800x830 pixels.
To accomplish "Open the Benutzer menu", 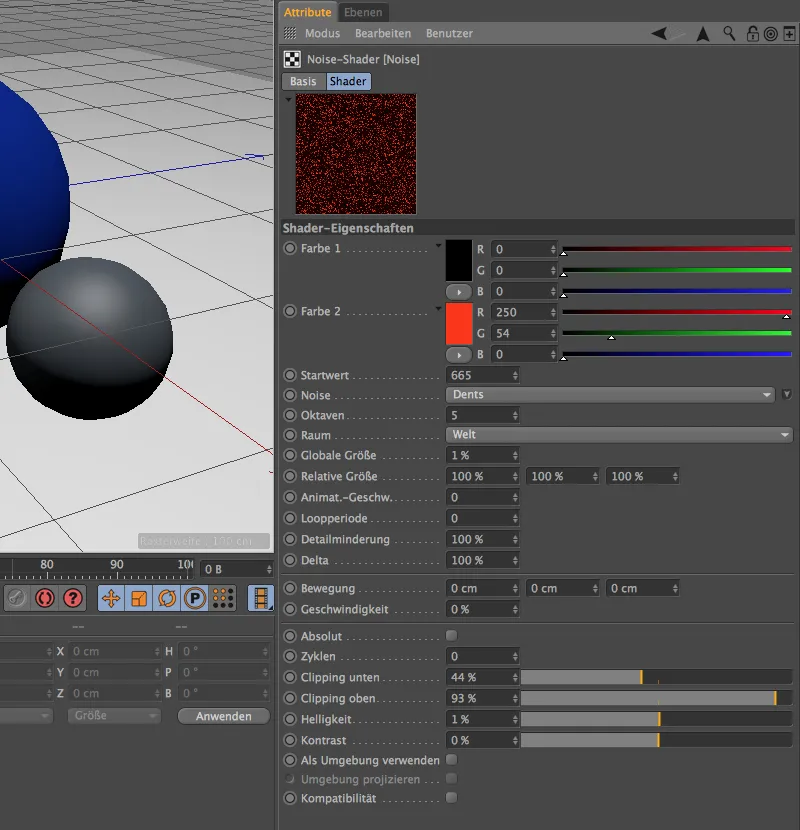I will [x=450, y=33].
